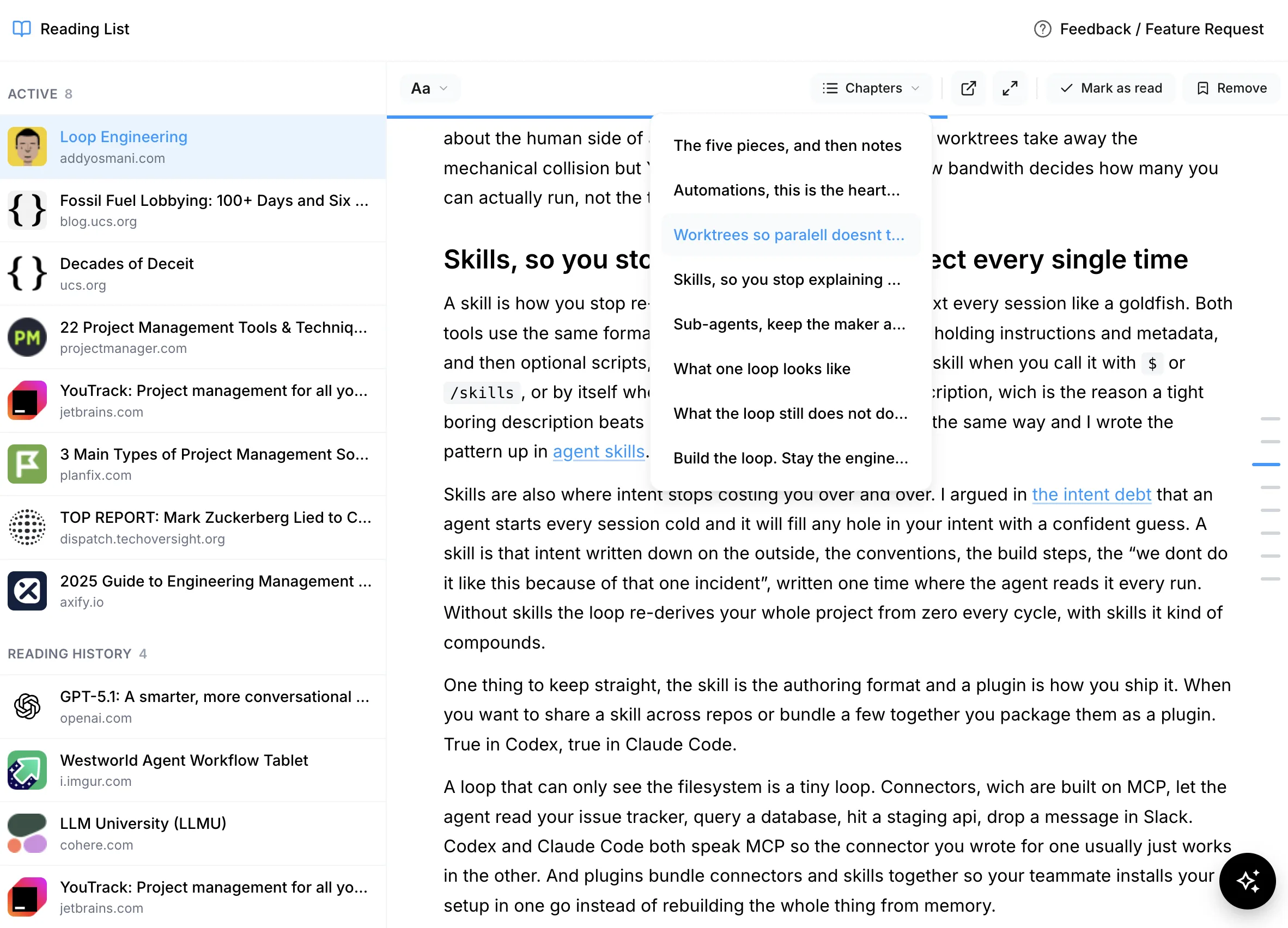Click the '/skills' inline code
The width and height of the screenshot is (1288, 928).
coord(482,393)
